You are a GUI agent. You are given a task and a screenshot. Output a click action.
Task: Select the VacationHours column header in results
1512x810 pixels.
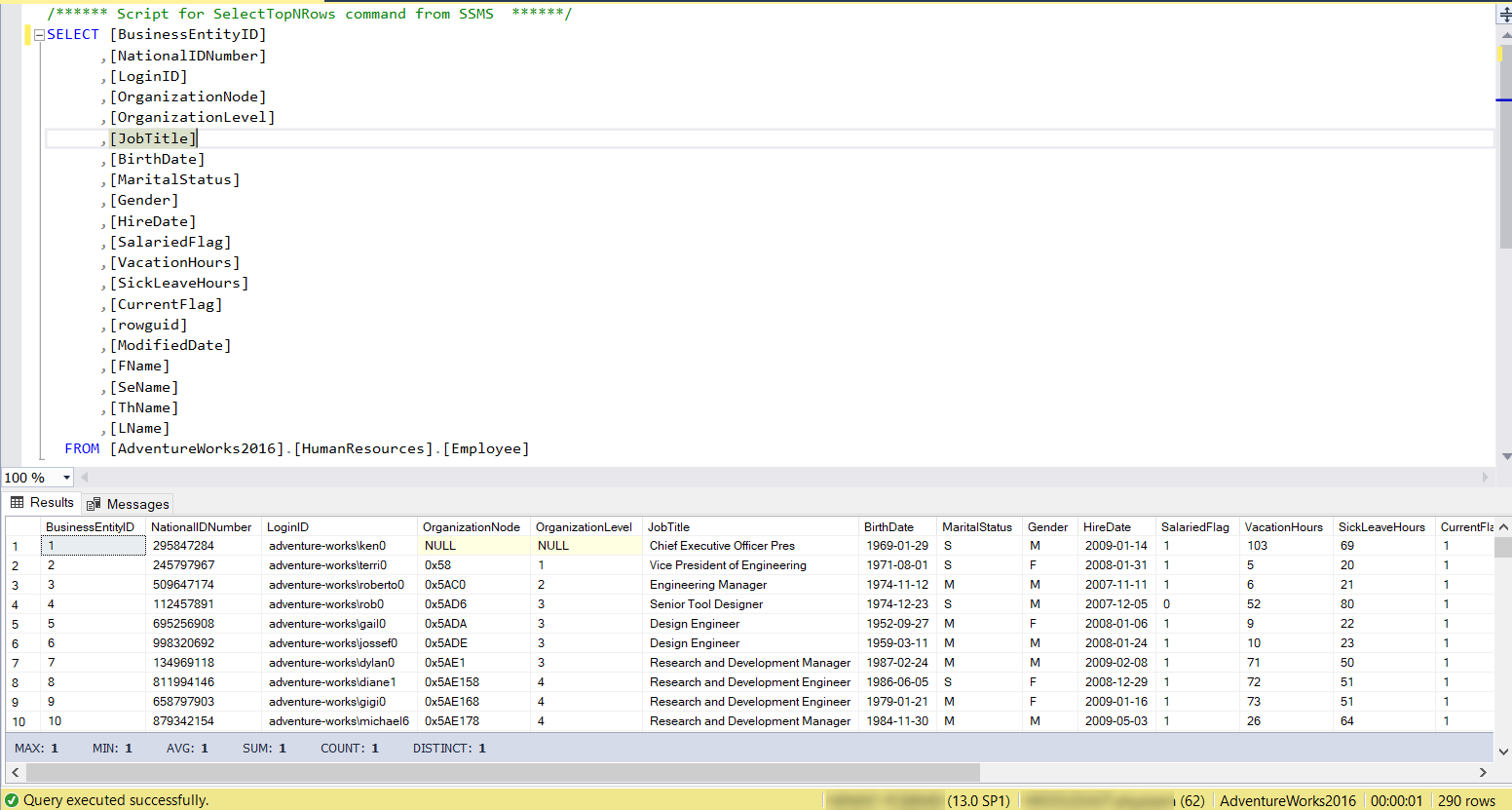click(1284, 527)
